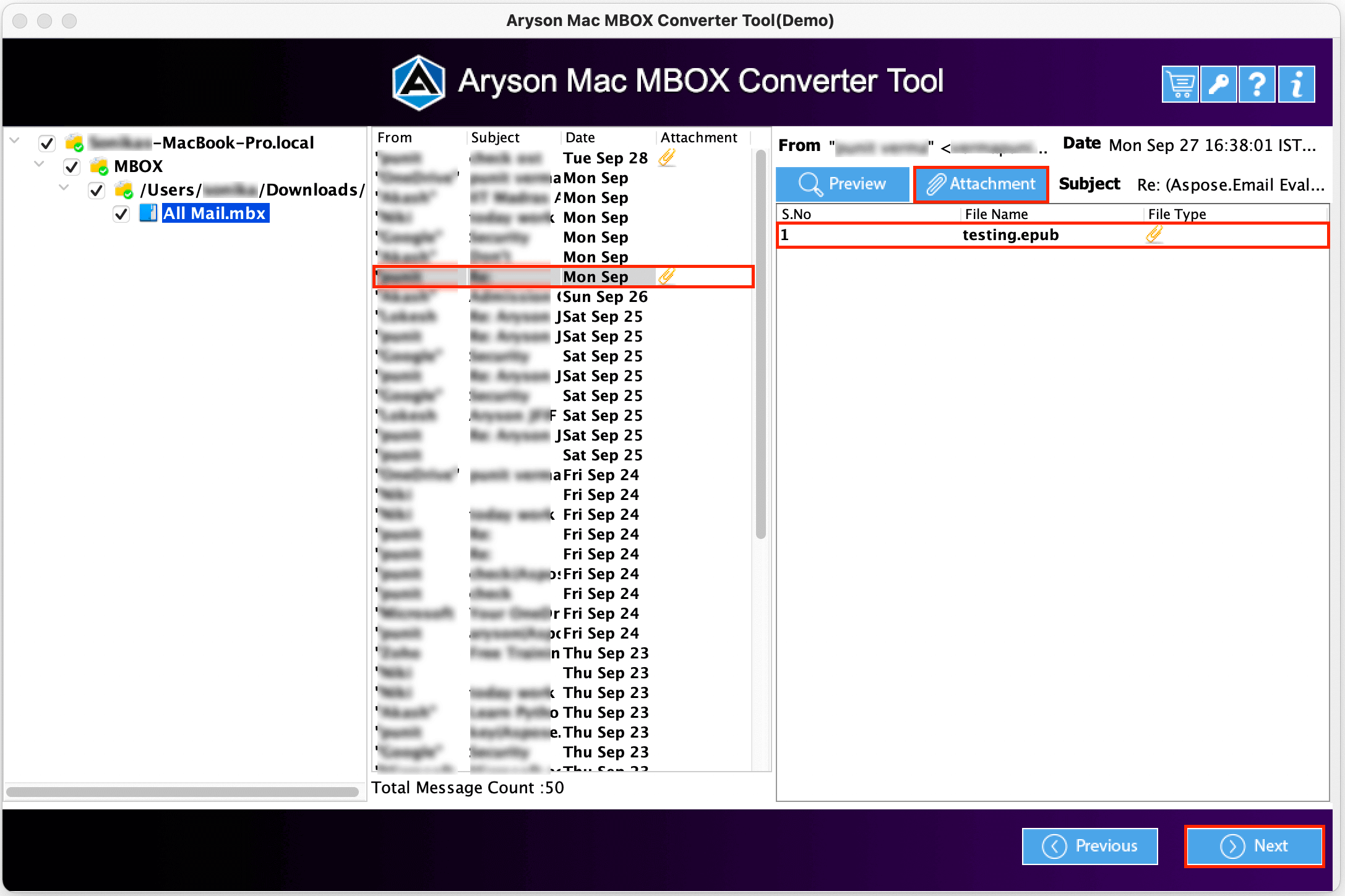Click the /Users/ Downloads folder icon

pyautogui.click(x=124, y=190)
